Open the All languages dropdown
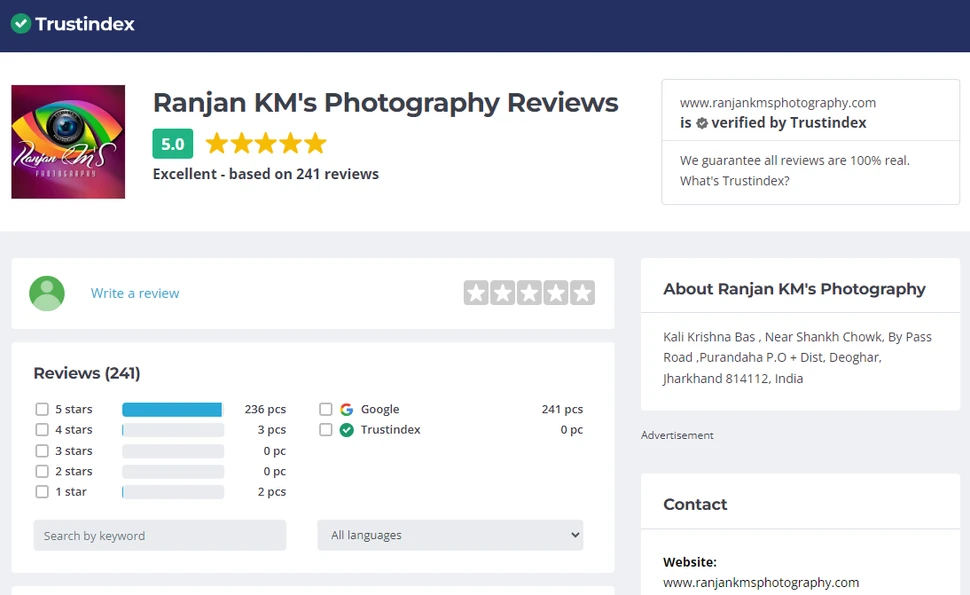Viewport: 970px width, 595px height. (x=450, y=535)
